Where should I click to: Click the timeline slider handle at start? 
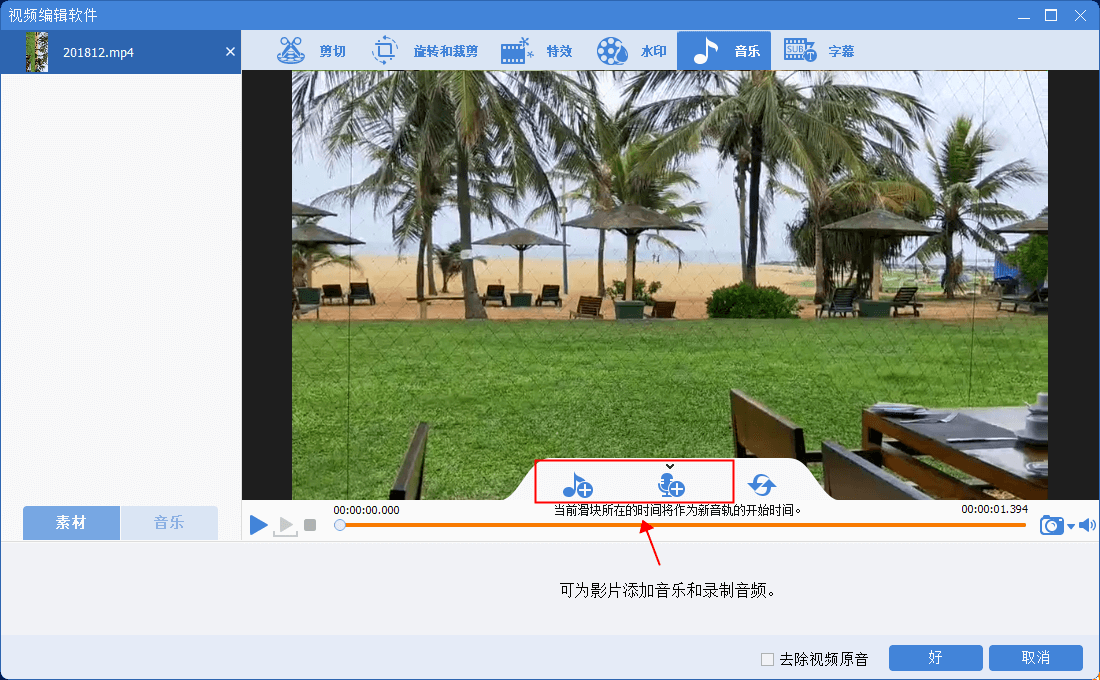click(x=340, y=525)
